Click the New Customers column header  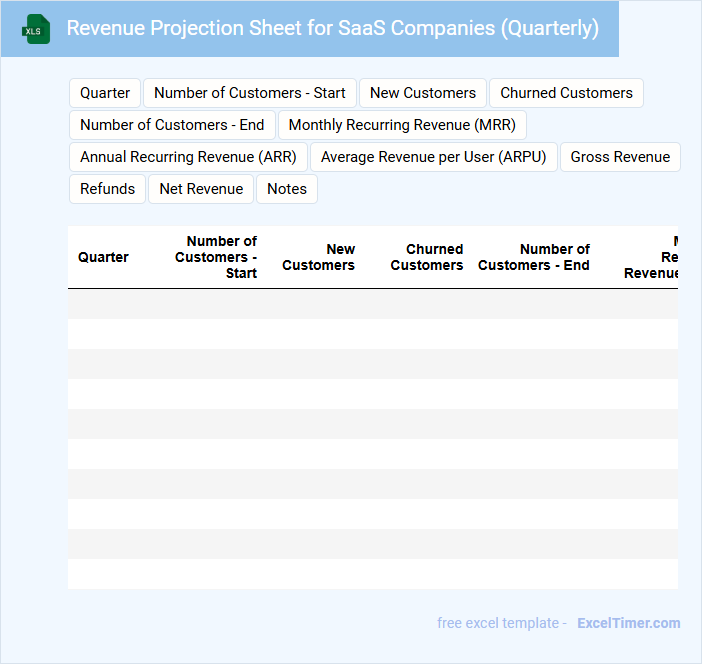[x=318, y=257]
